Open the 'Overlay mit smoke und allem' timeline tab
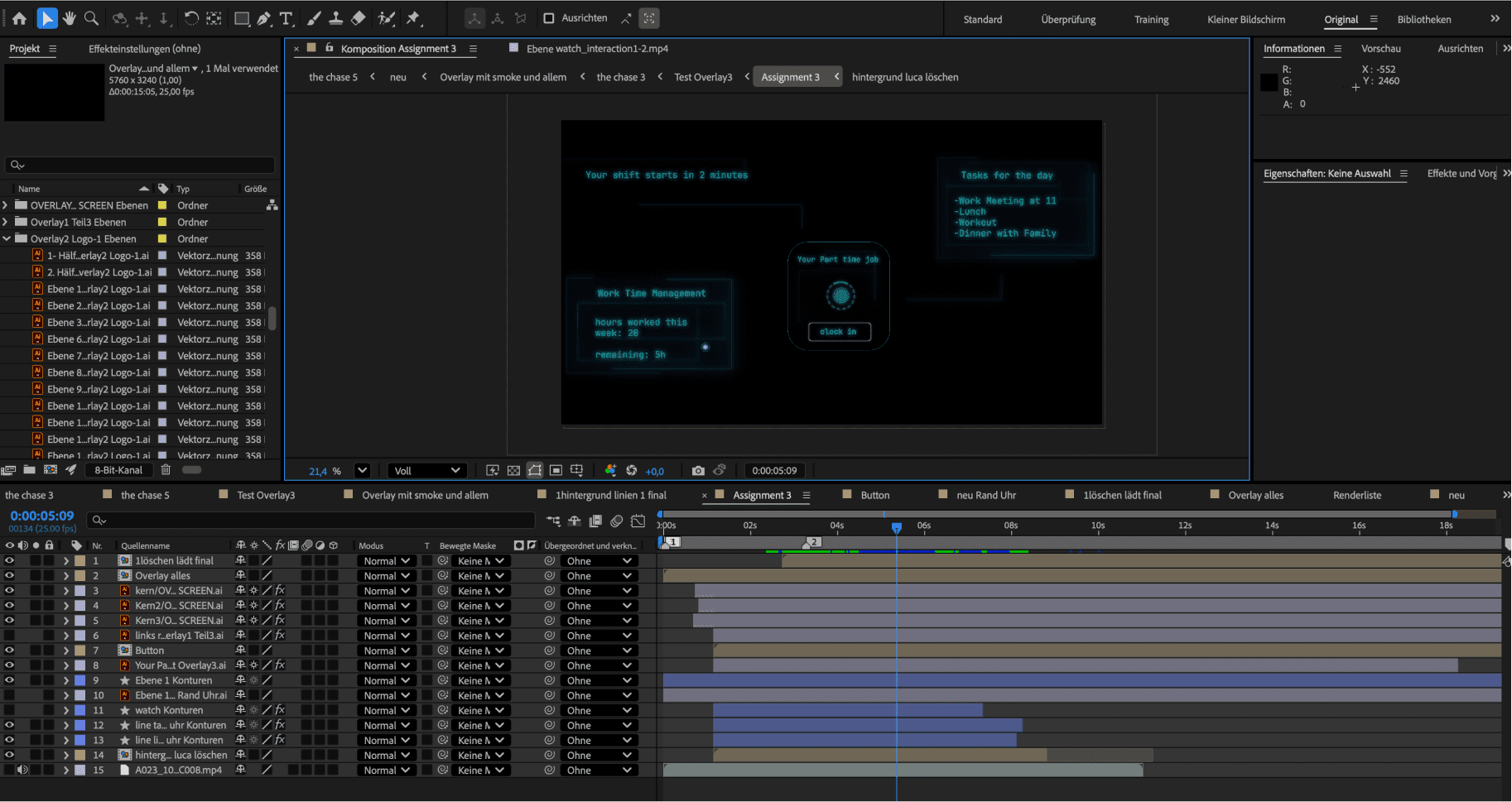The width and height of the screenshot is (1512, 802). coord(425,495)
